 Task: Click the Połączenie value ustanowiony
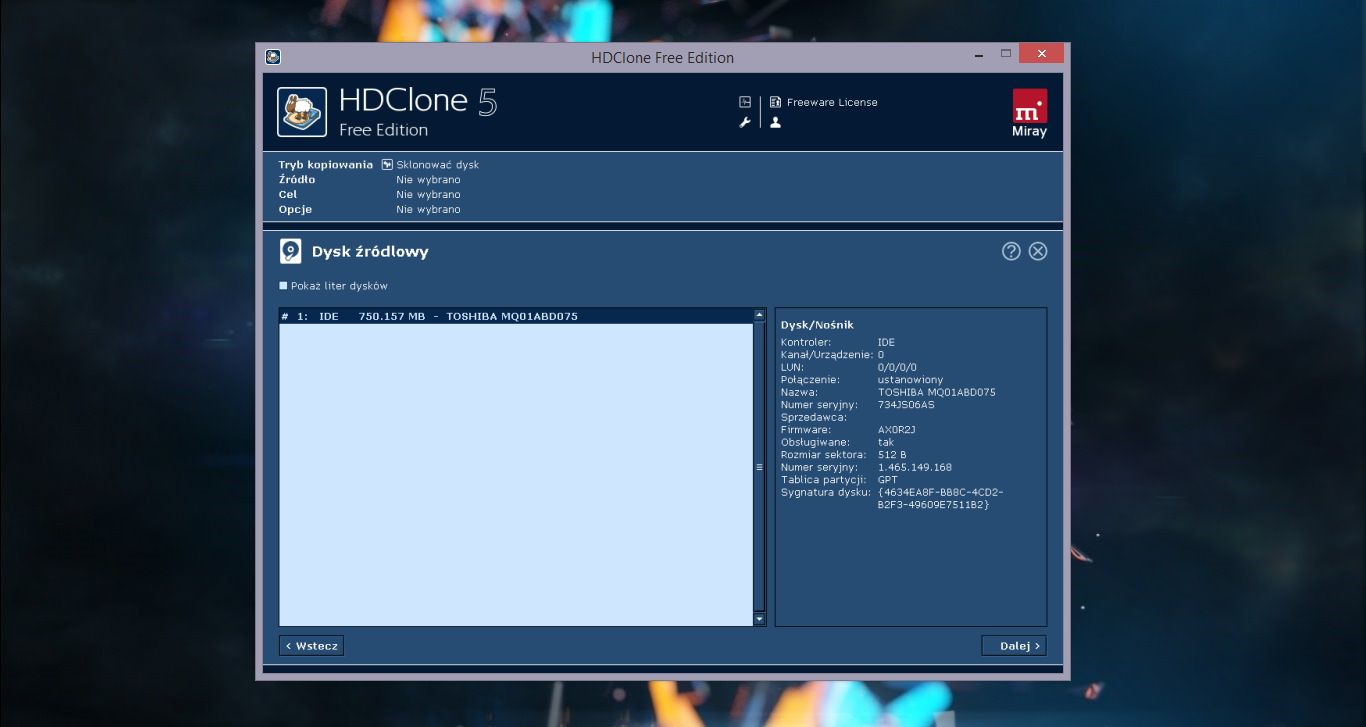click(x=910, y=380)
